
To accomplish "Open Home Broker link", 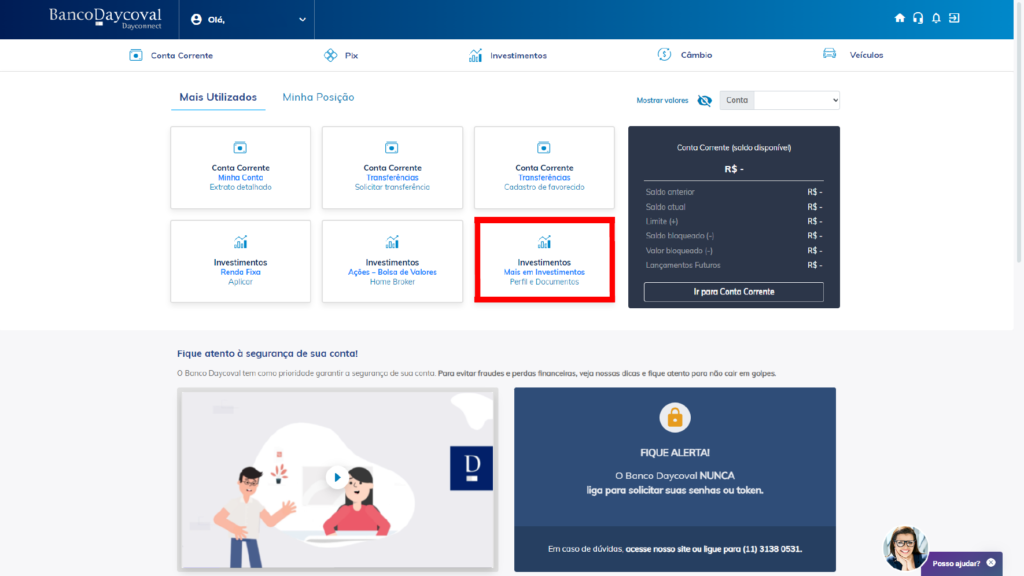I will [x=392, y=282].
